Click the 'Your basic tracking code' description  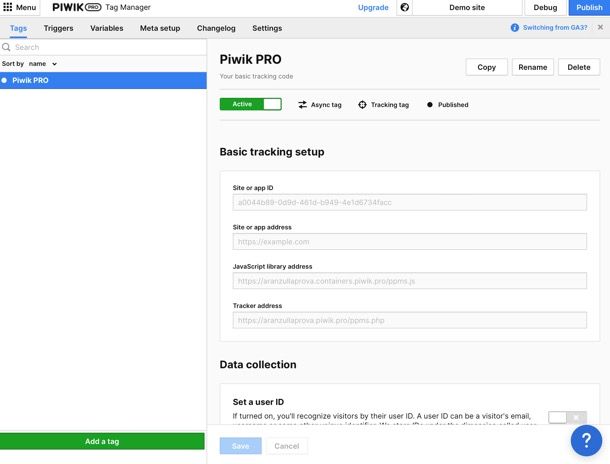point(256,76)
